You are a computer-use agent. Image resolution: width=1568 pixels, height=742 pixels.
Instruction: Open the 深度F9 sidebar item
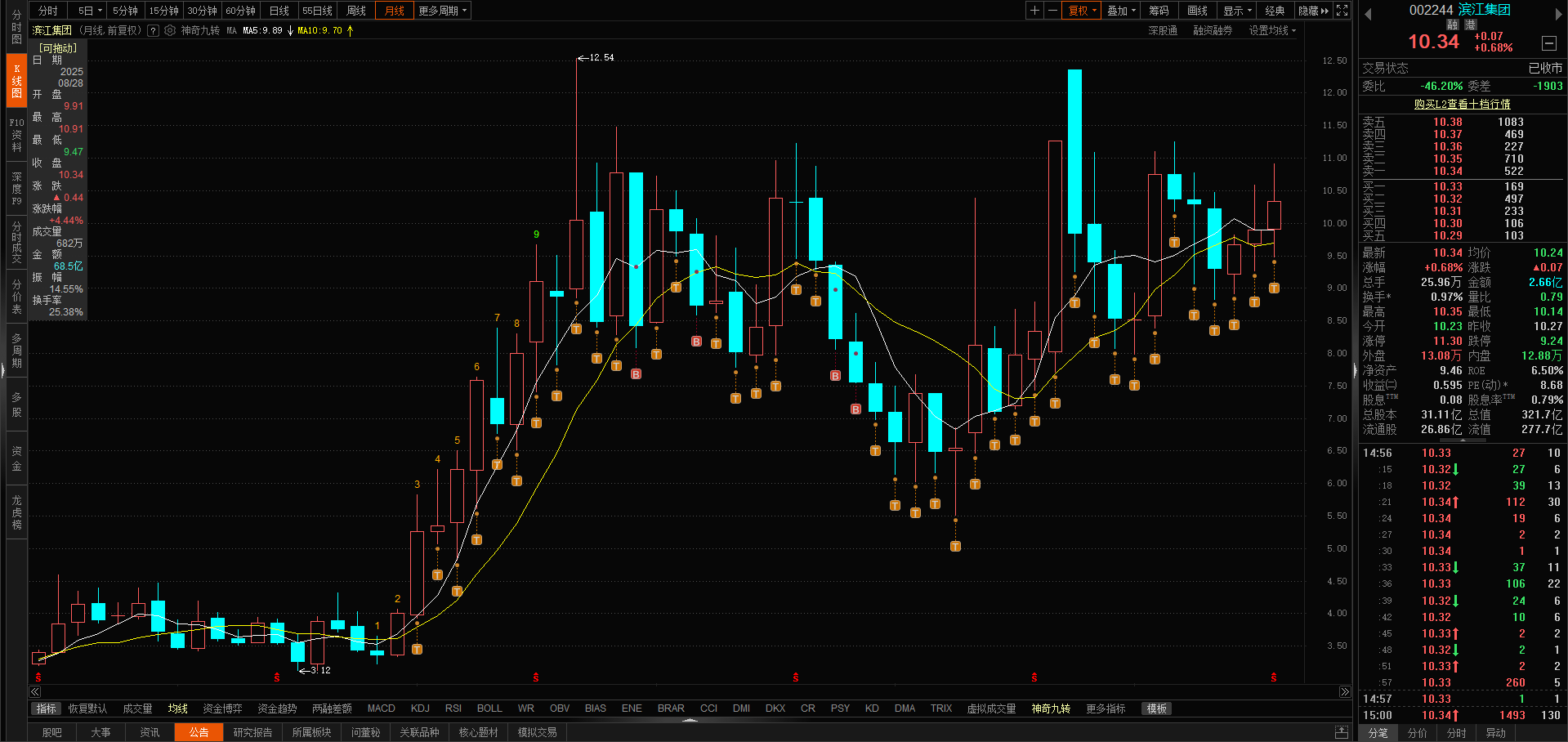coord(16,189)
